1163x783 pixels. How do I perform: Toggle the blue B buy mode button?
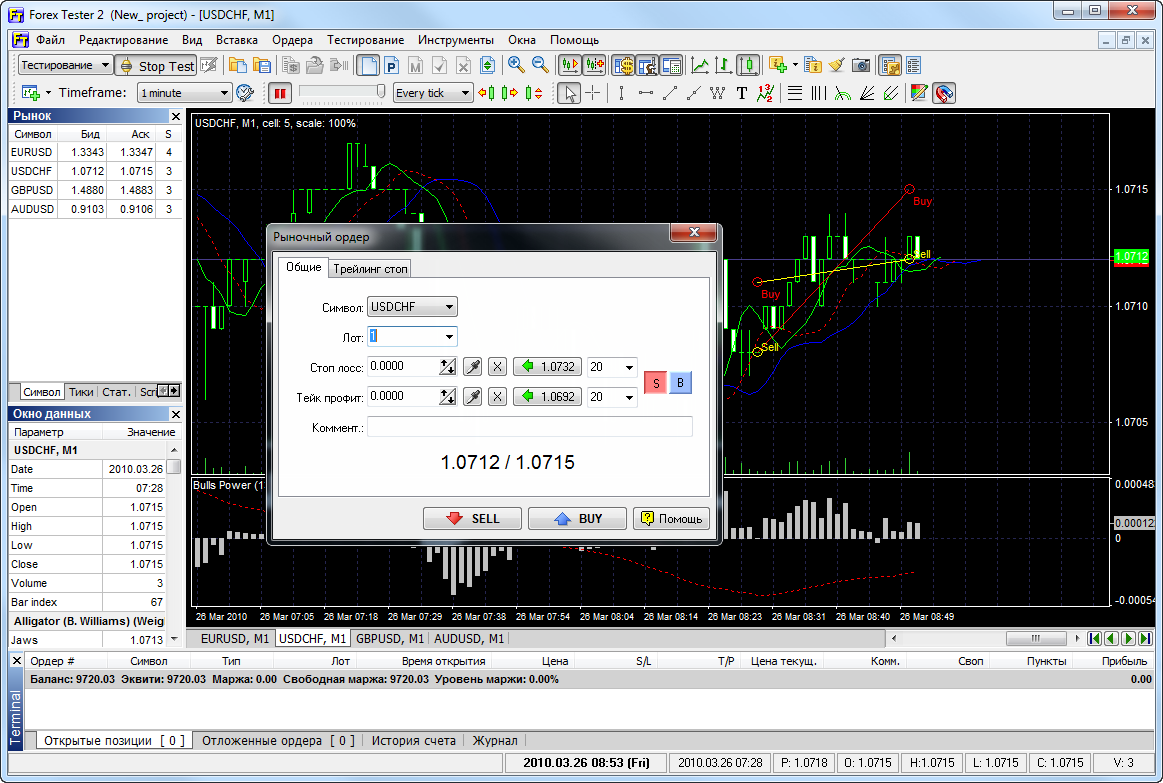coord(680,382)
